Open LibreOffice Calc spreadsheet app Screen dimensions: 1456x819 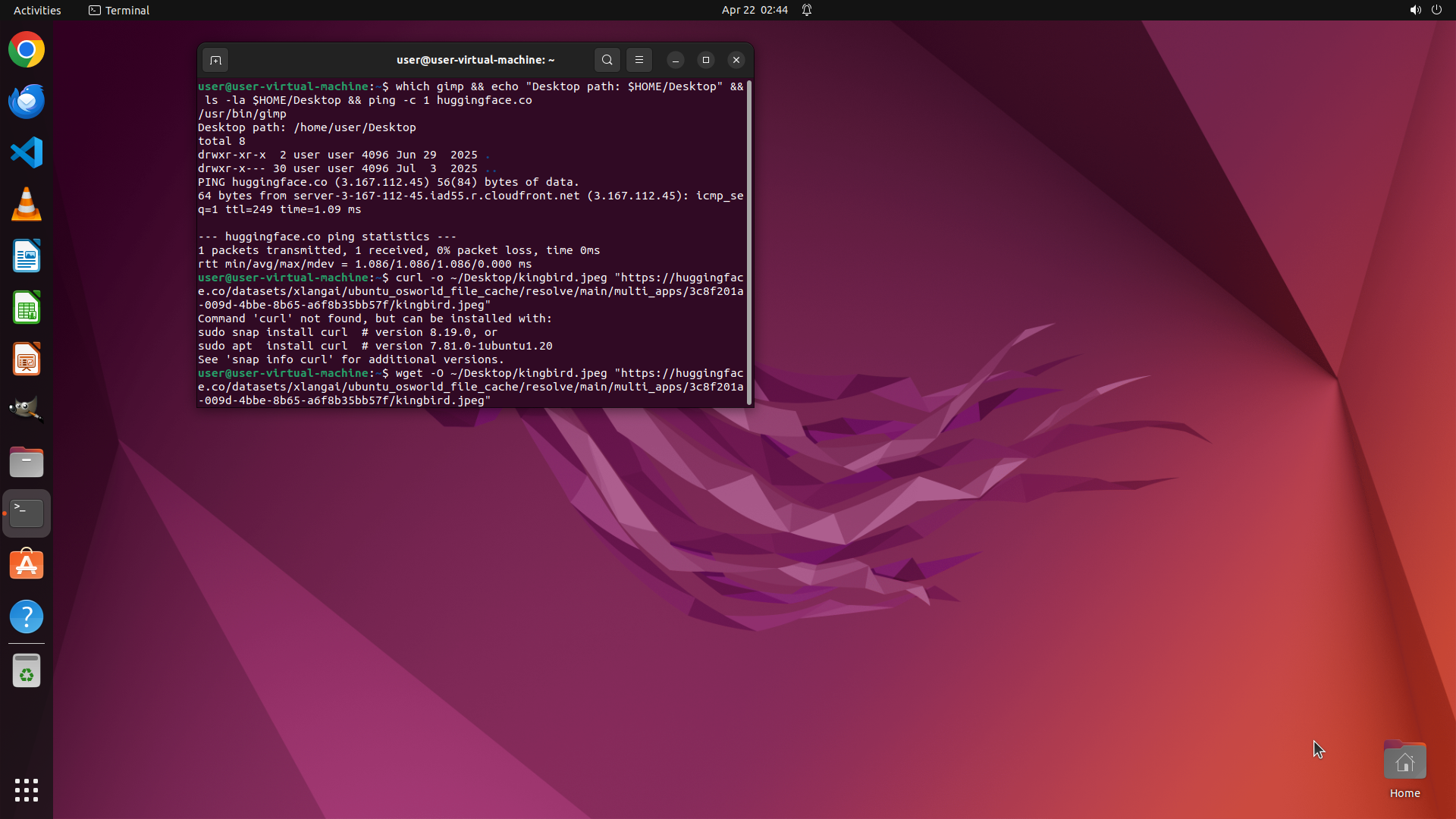coord(27,308)
